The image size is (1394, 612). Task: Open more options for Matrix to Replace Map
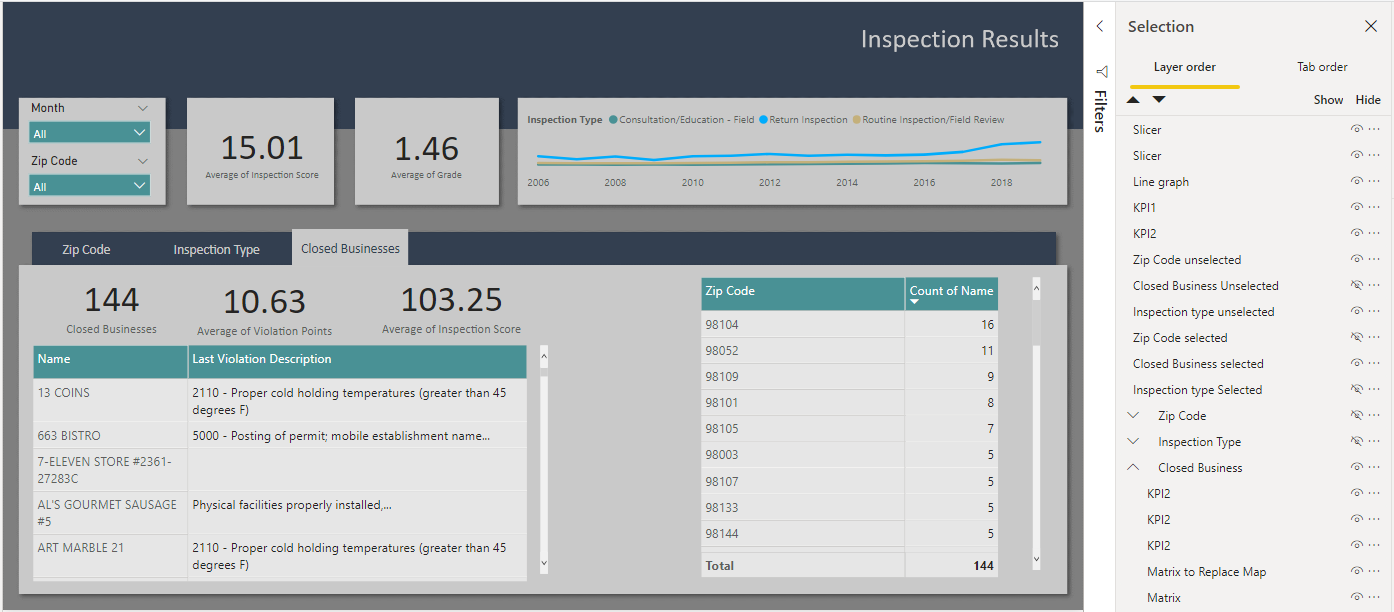click(x=1375, y=571)
